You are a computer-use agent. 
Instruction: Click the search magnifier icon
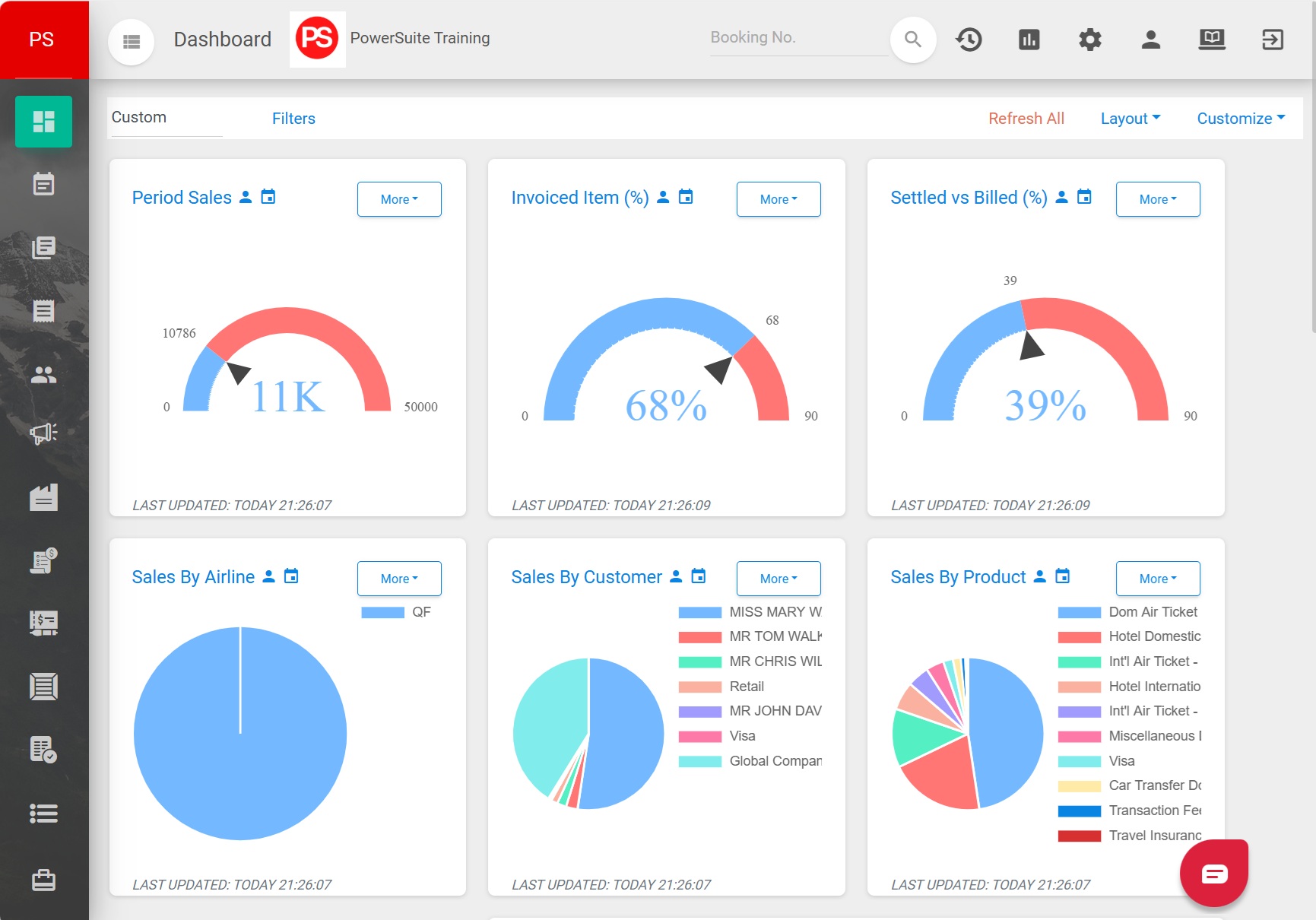(913, 40)
